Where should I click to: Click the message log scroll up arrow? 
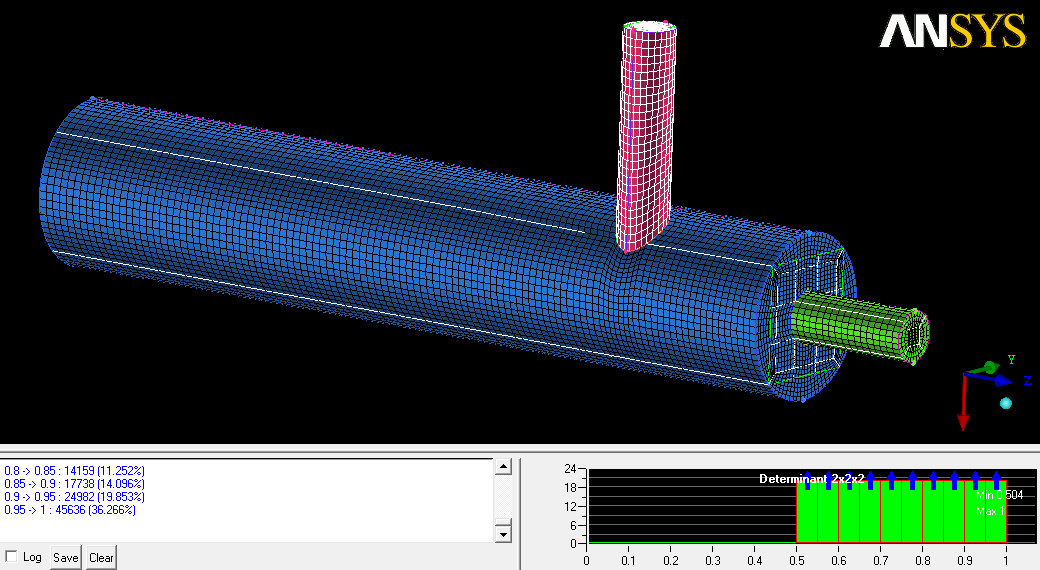pyautogui.click(x=503, y=467)
